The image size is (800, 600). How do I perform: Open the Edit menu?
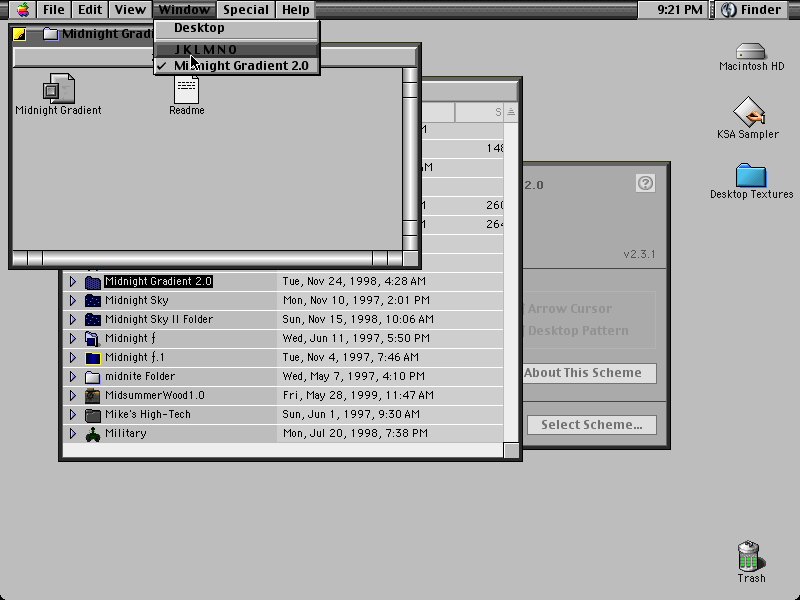click(90, 10)
